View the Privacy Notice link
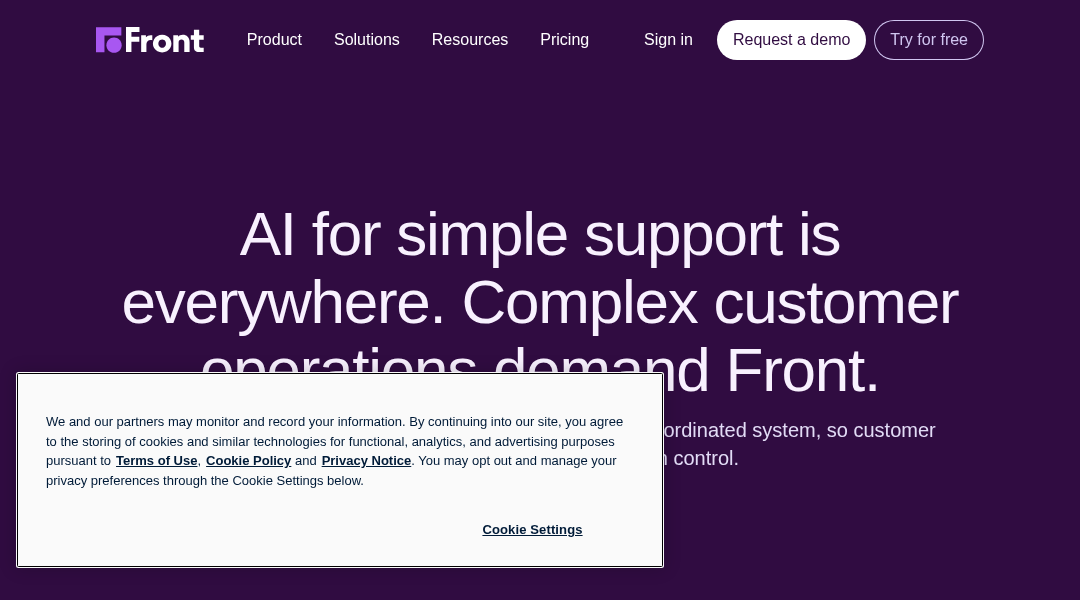The height and width of the screenshot is (600, 1080). coord(366,461)
